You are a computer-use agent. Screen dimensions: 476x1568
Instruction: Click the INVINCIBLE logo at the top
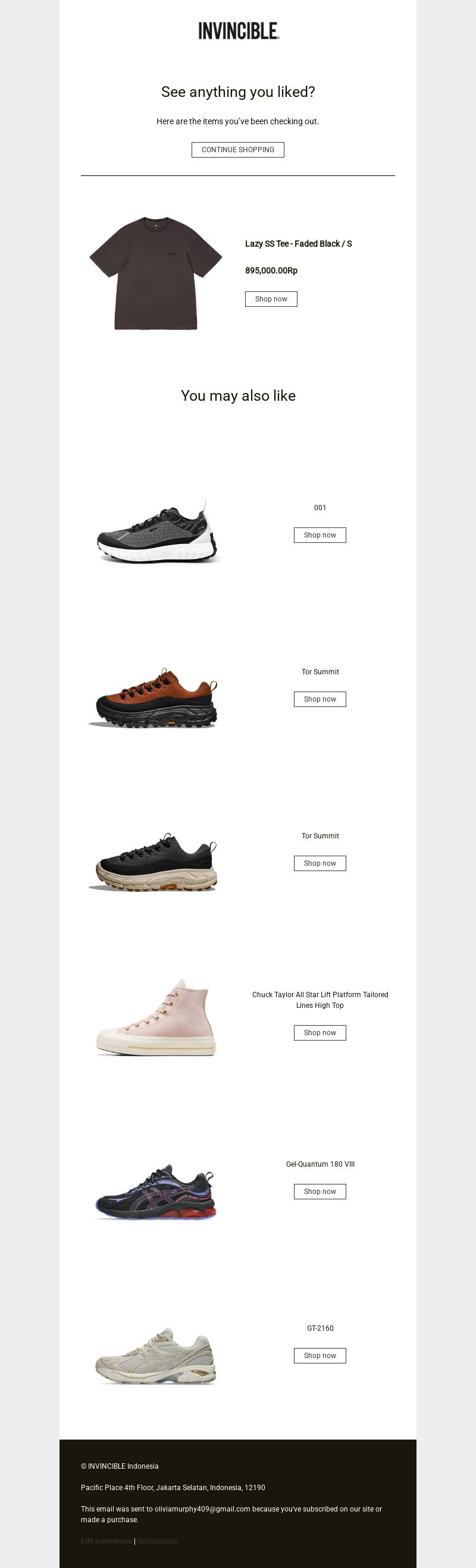pos(239,31)
